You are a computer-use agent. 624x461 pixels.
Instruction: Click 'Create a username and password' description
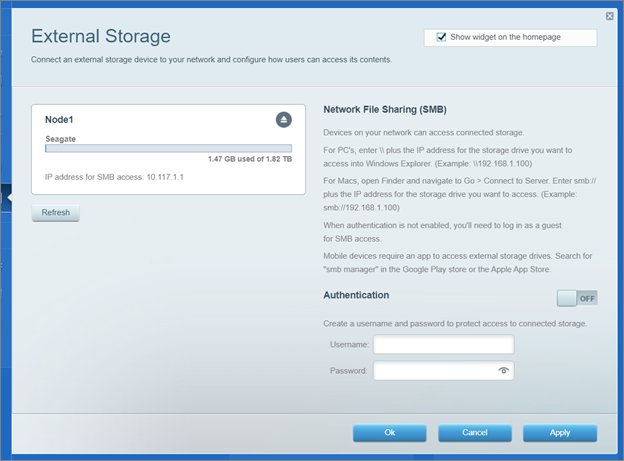coord(455,324)
